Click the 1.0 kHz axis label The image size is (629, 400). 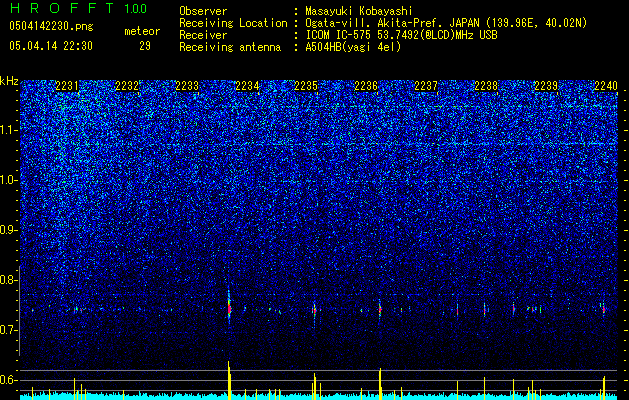8,180
